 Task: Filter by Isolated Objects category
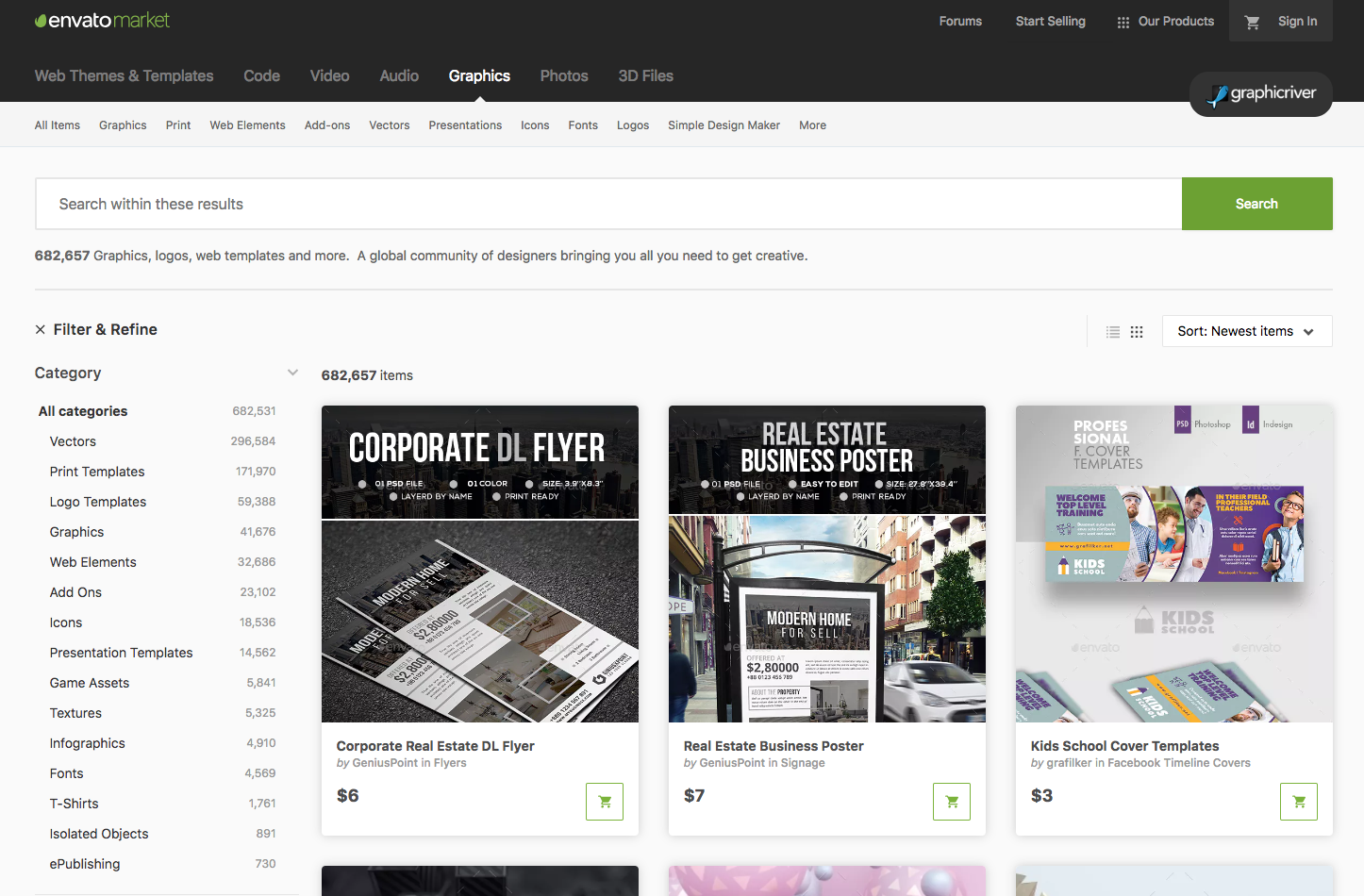(x=99, y=834)
